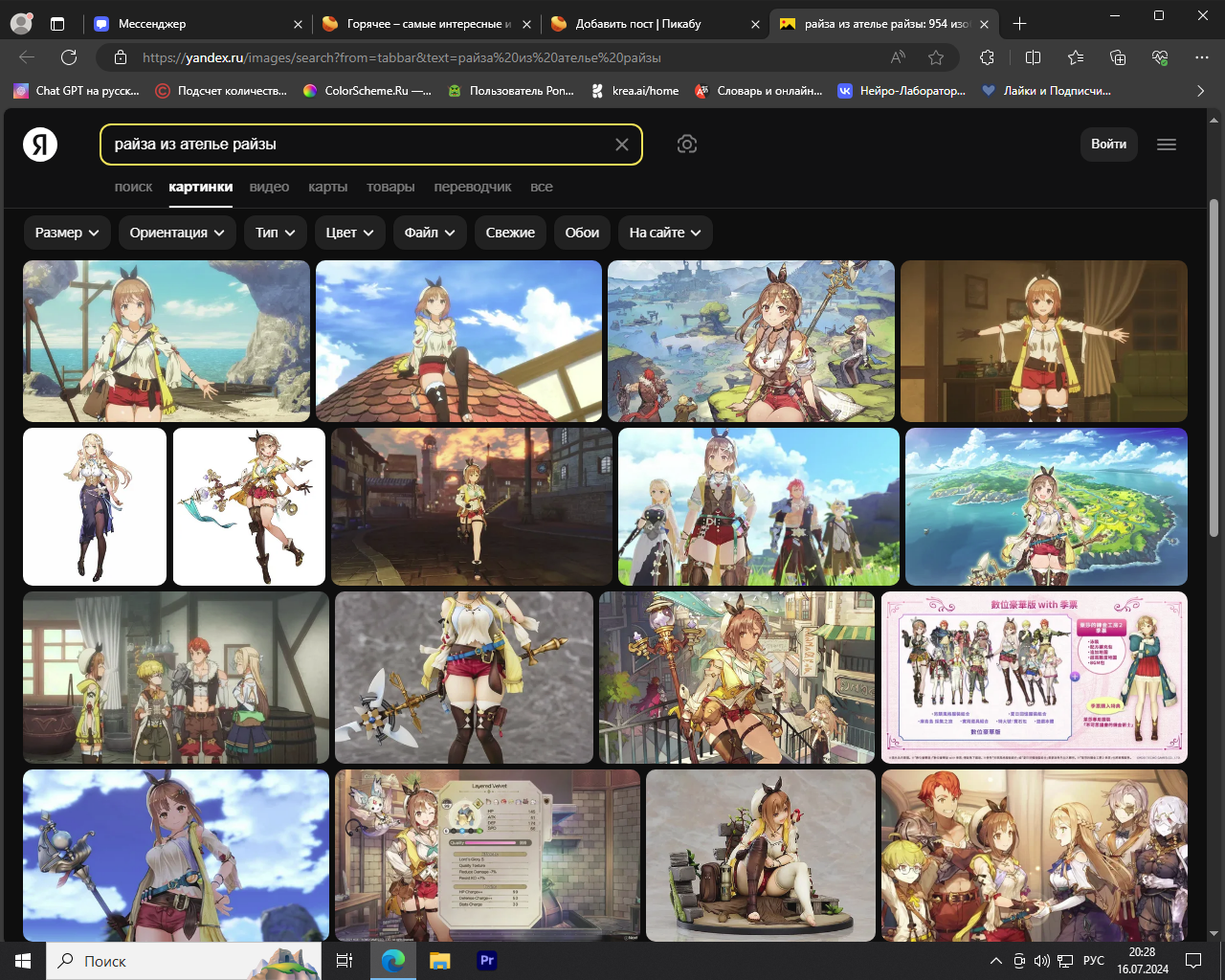Viewport: 1225px width, 980px height.
Task: Open the Ориентация dropdown
Action: coord(177,233)
